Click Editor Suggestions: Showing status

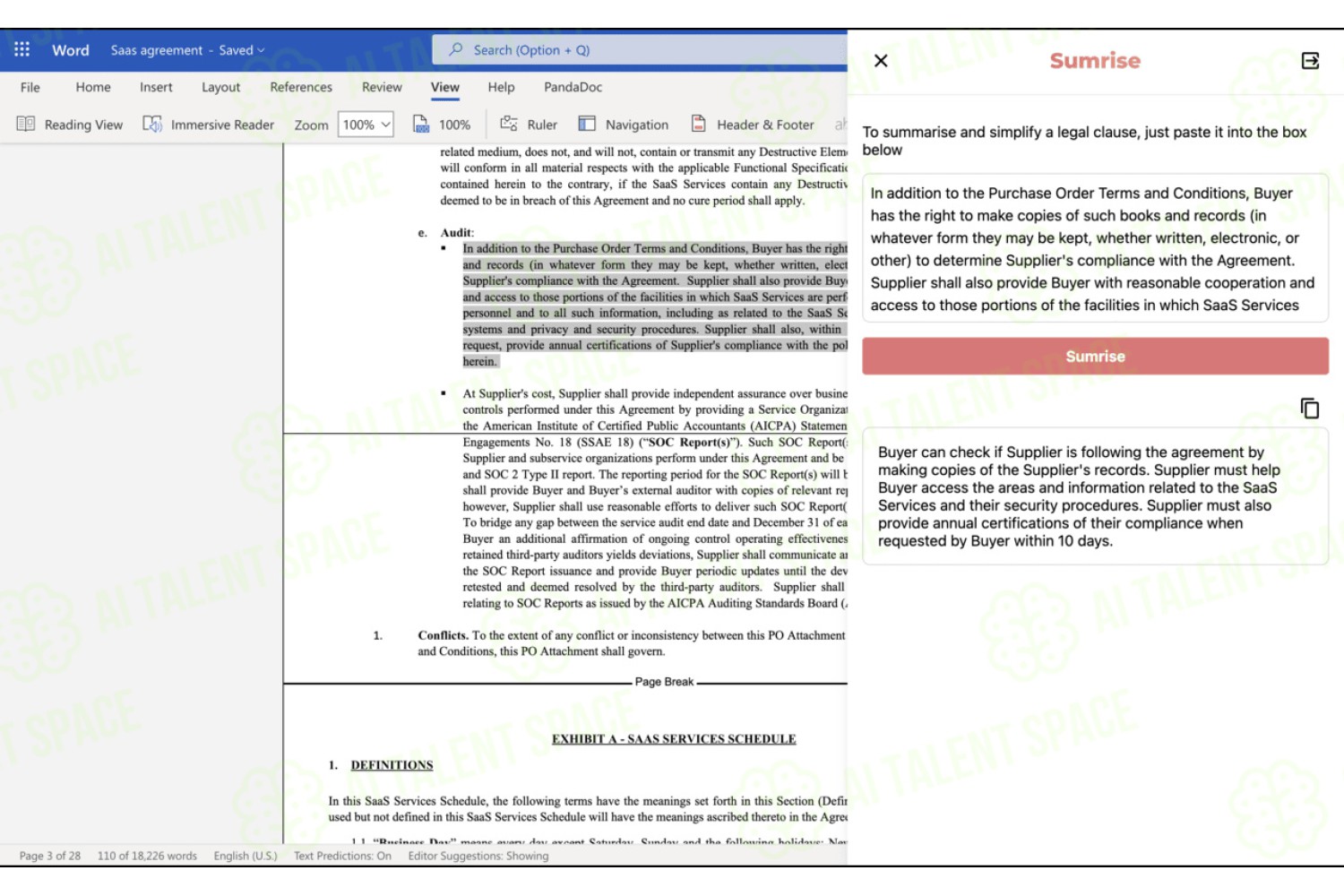478,856
